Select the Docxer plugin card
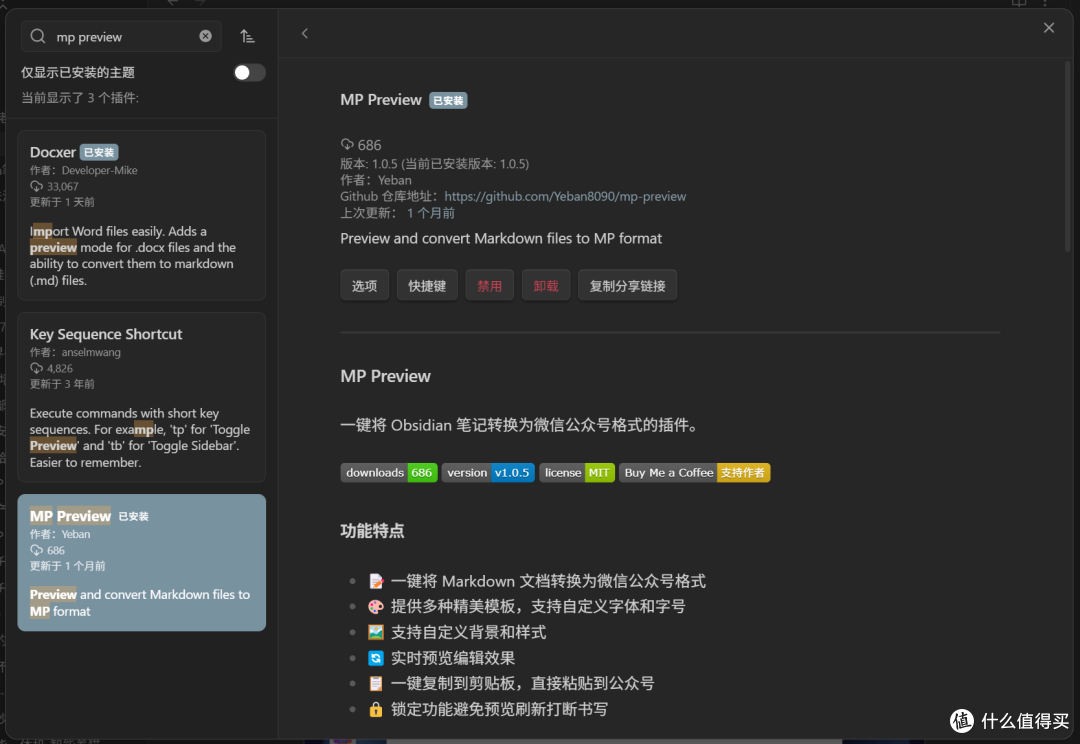Viewport: 1080px width, 744px height. 141,215
